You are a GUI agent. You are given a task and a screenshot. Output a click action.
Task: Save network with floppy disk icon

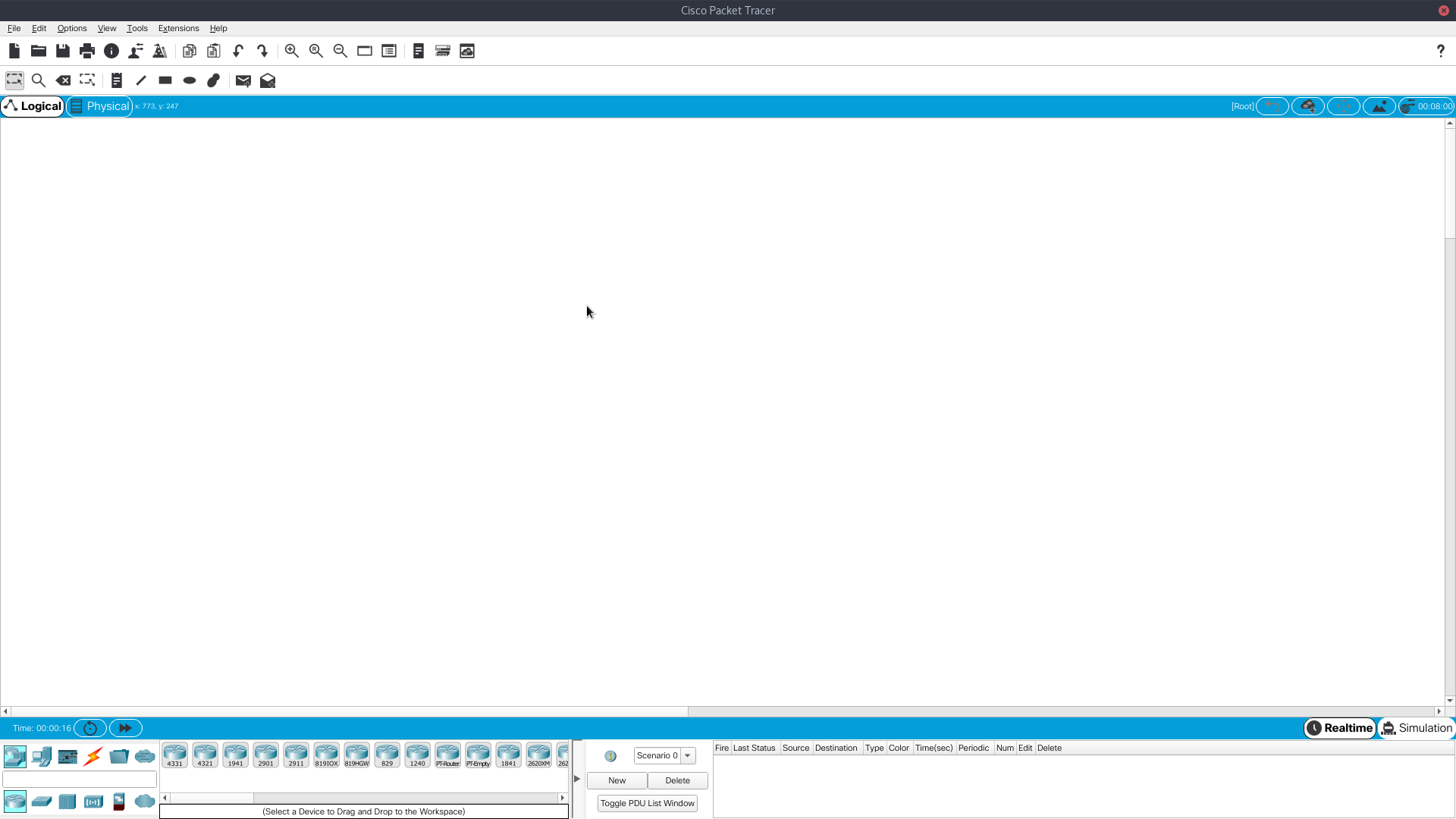(63, 51)
